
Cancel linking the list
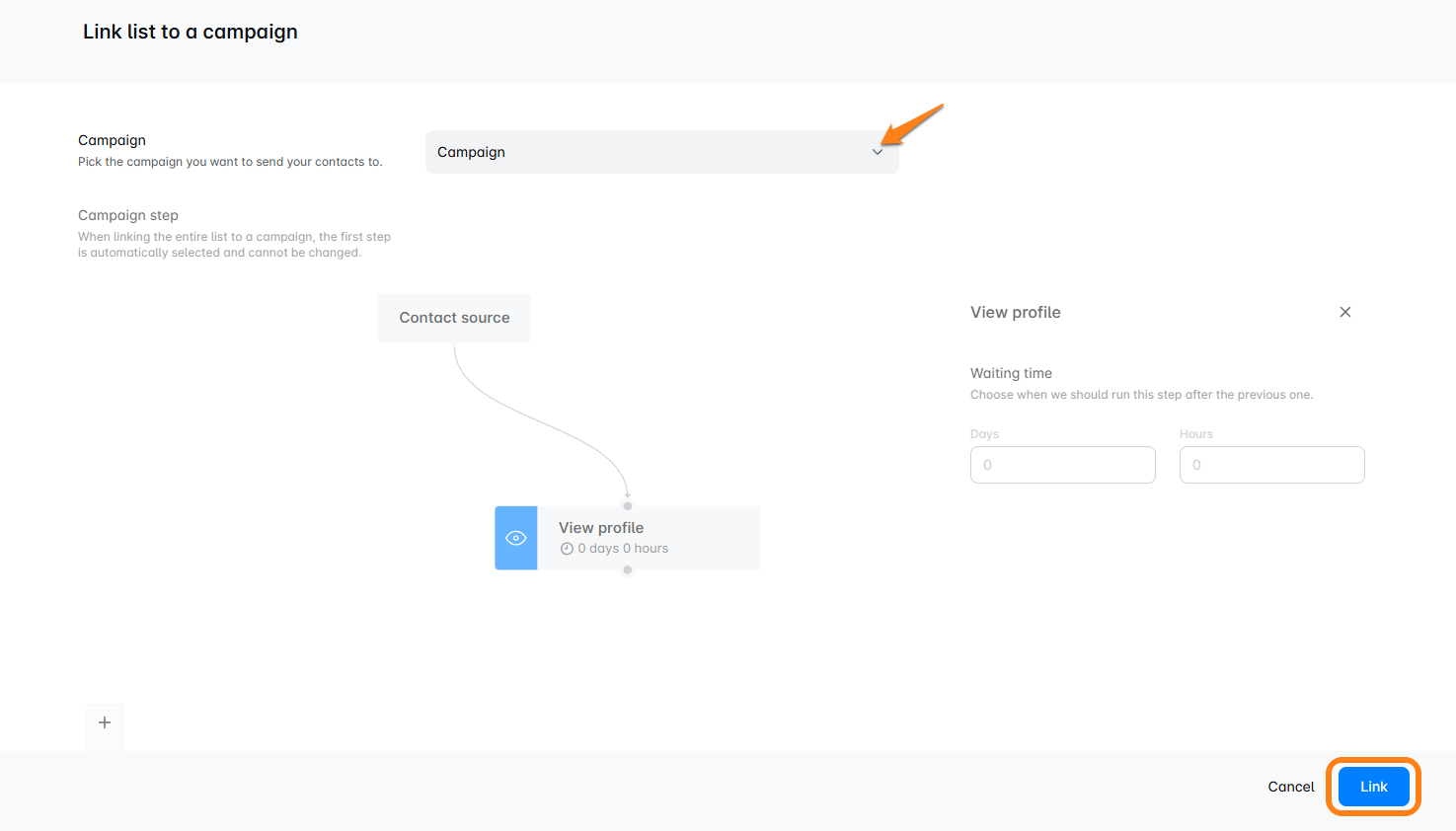click(1290, 787)
